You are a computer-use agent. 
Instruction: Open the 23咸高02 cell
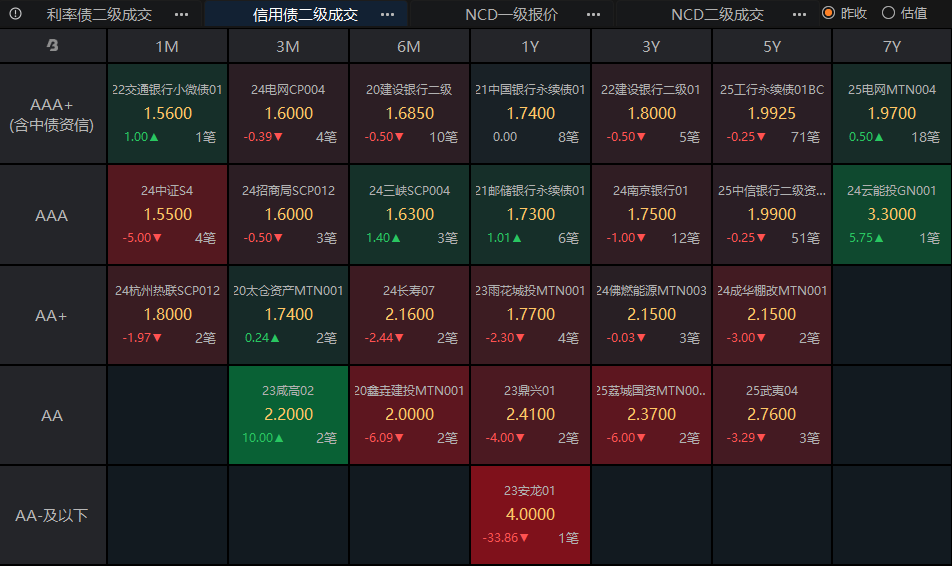(288, 415)
